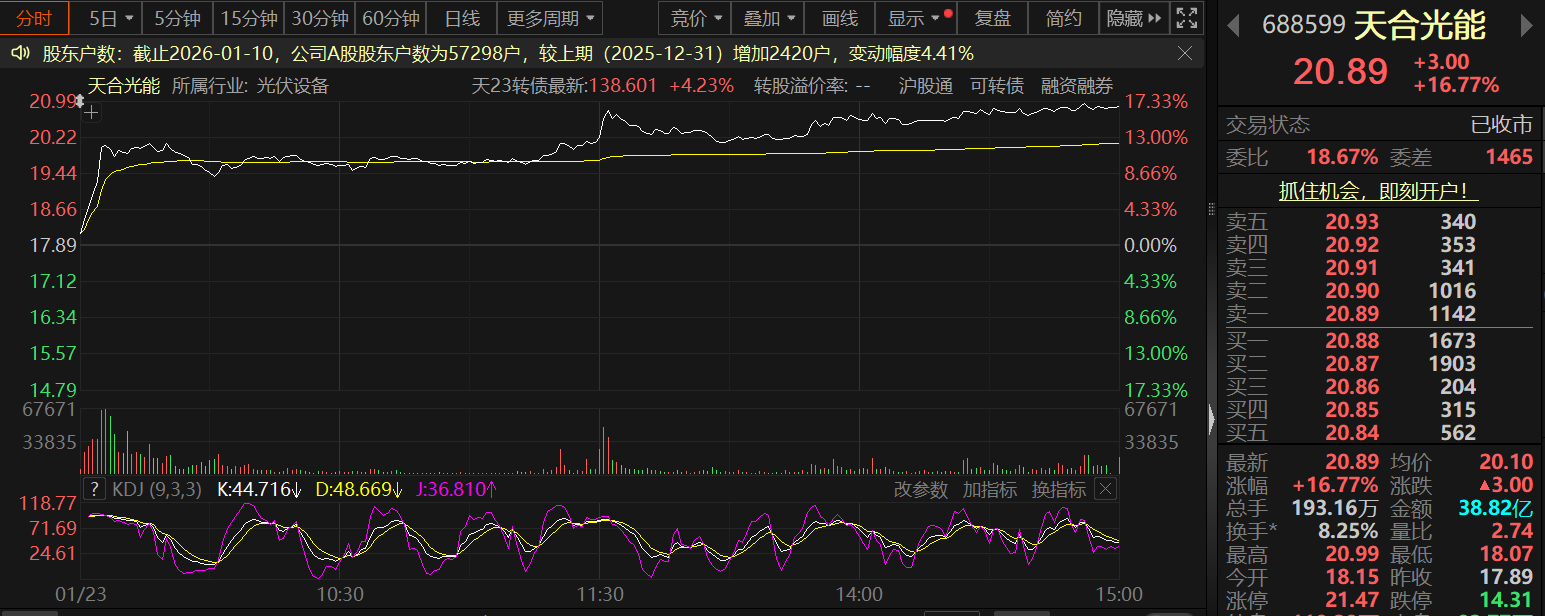1545x616 pixels.
Task: Open the KDJ indicator help question mark
Action: coord(95,489)
